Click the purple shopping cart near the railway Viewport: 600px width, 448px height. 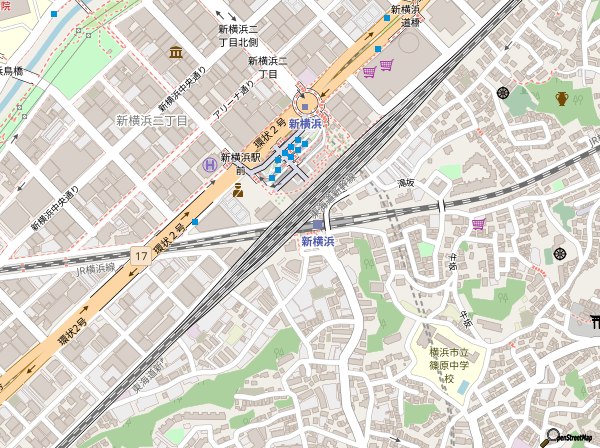pos(478,224)
